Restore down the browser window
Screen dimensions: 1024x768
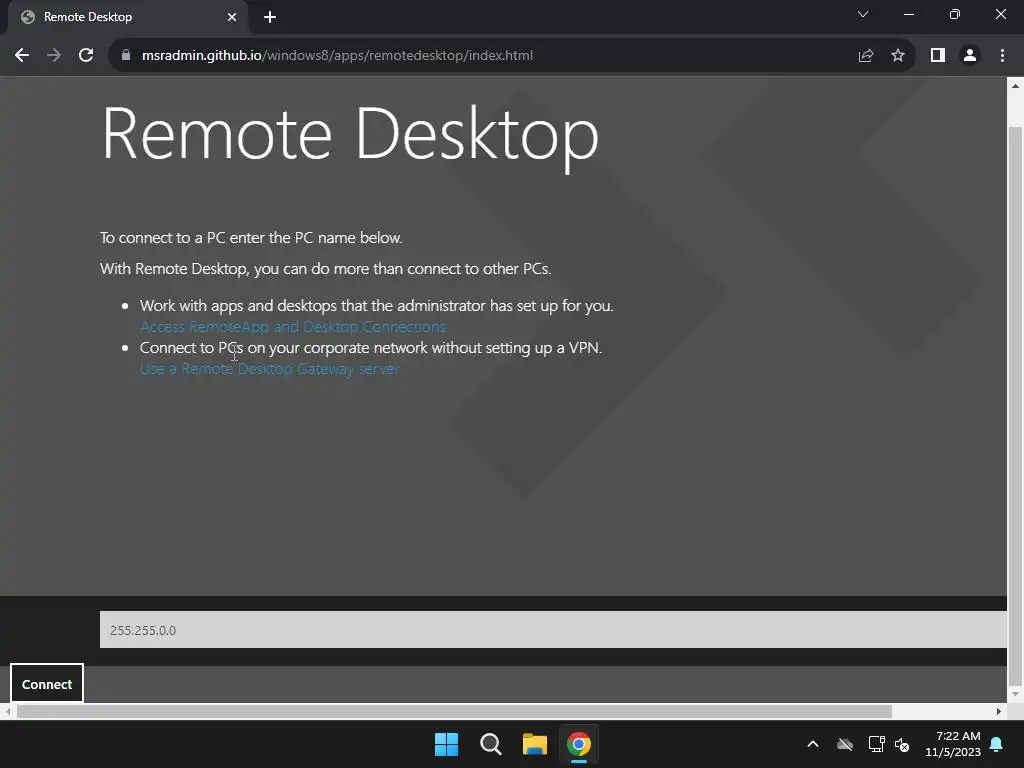click(955, 14)
